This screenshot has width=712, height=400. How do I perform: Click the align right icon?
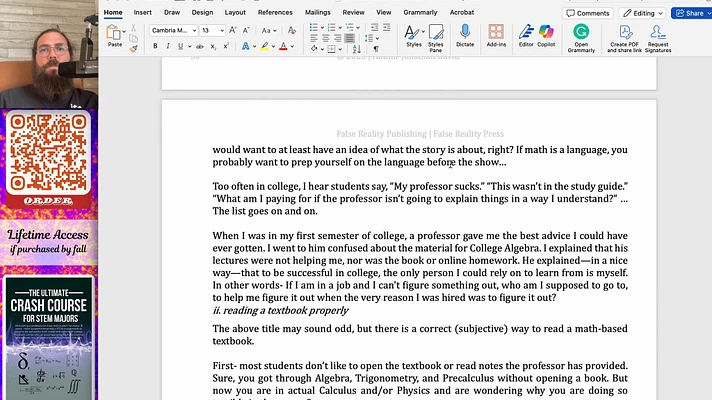pyautogui.click(x=337, y=39)
